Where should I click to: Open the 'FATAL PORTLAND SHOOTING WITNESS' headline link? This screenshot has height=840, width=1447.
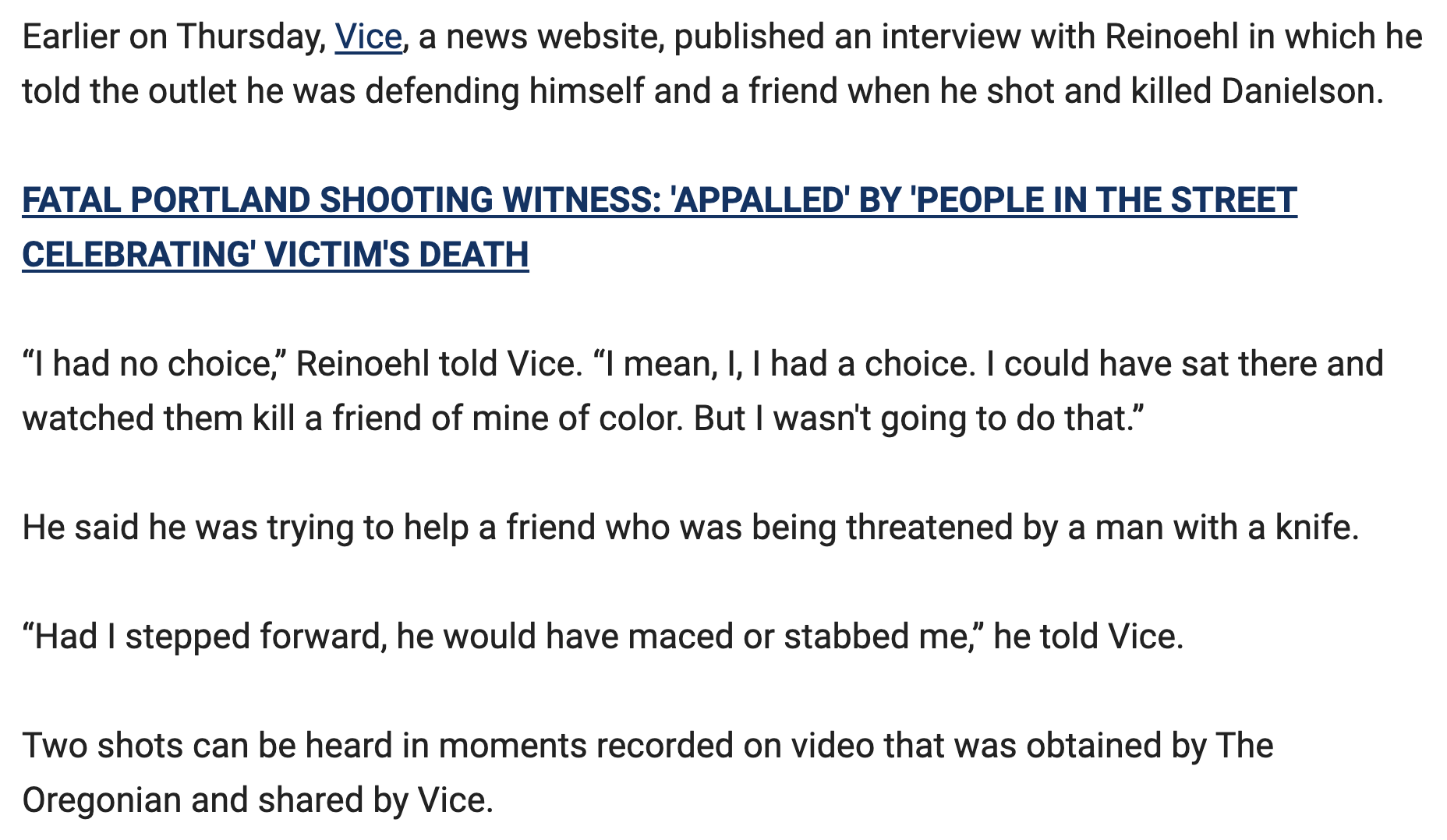coord(660,228)
